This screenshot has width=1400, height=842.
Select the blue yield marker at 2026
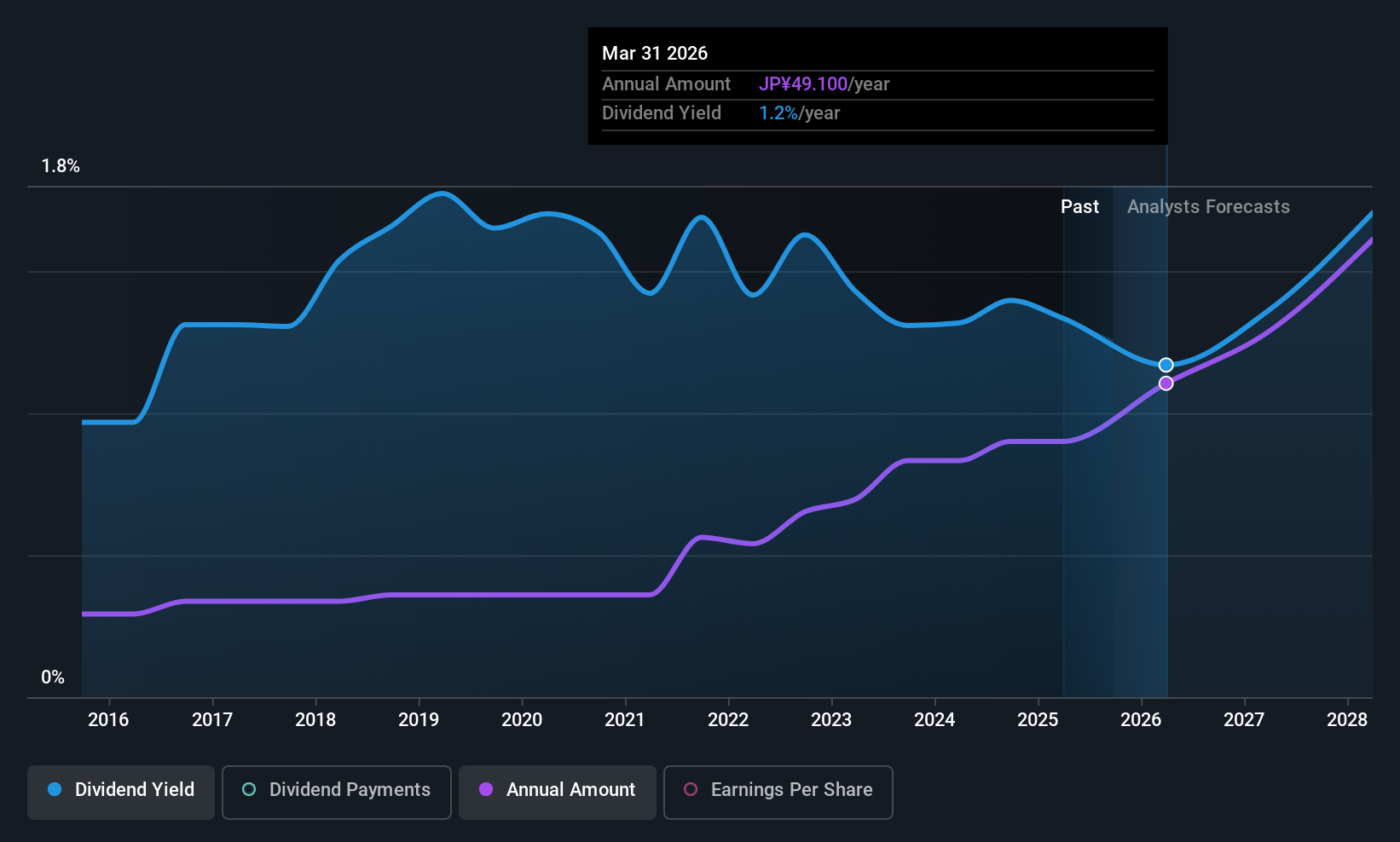1166,365
